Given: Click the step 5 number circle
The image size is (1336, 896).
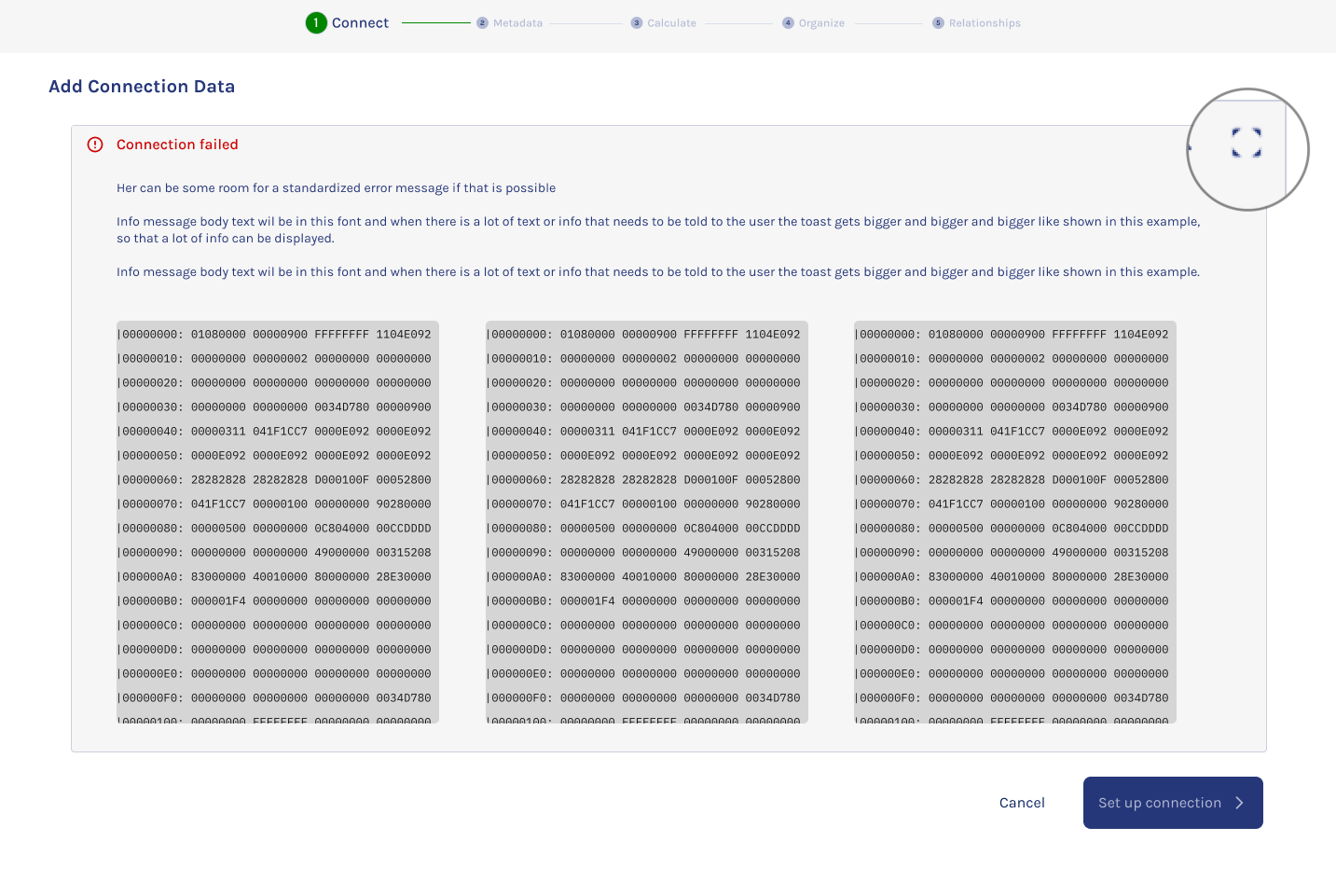Looking at the screenshot, I should click(x=938, y=23).
